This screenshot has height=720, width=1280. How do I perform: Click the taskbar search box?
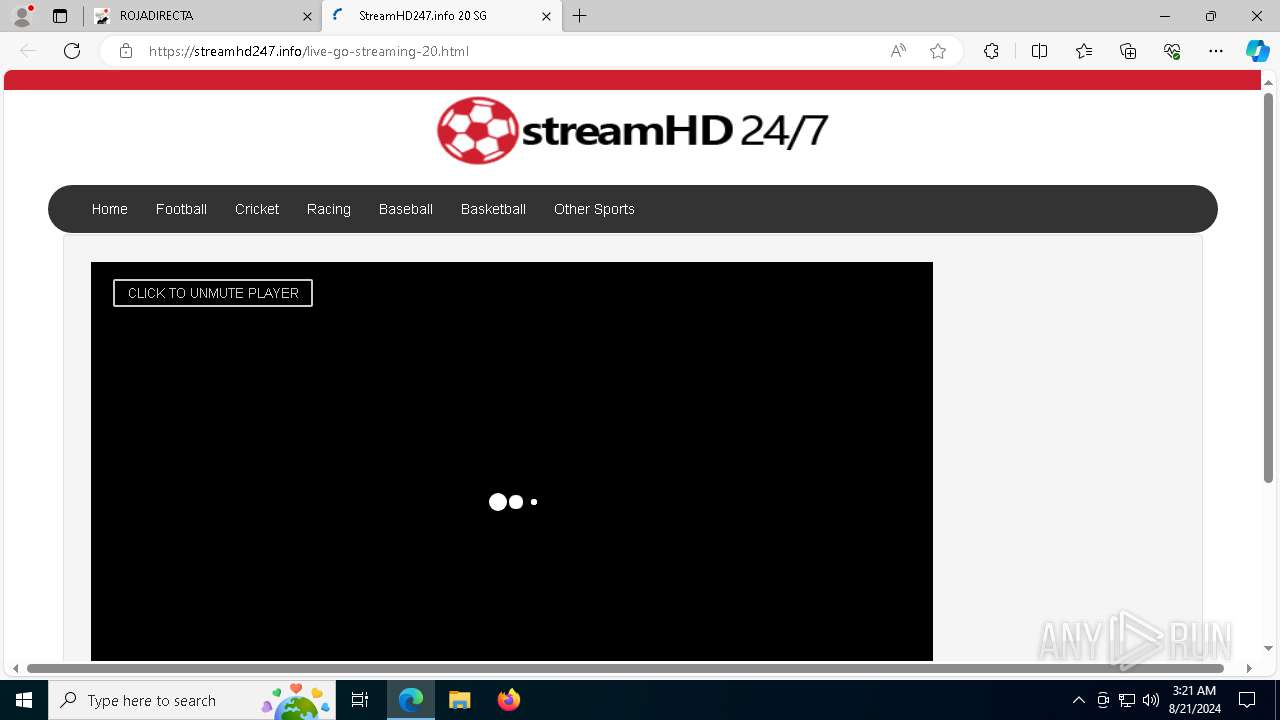(x=192, y=700)
